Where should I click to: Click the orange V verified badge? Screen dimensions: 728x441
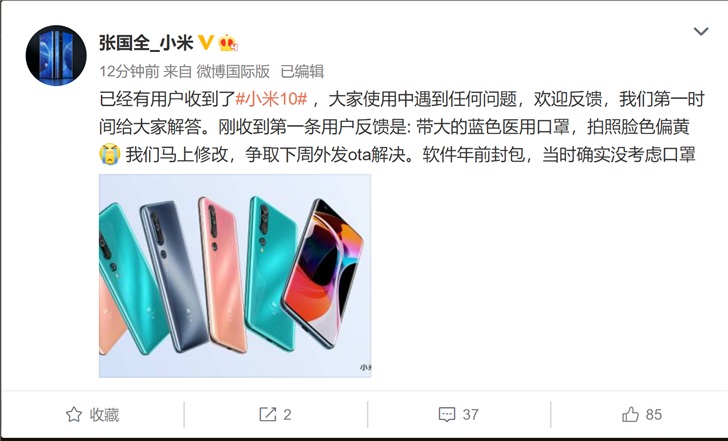click(x=206, y=42)
